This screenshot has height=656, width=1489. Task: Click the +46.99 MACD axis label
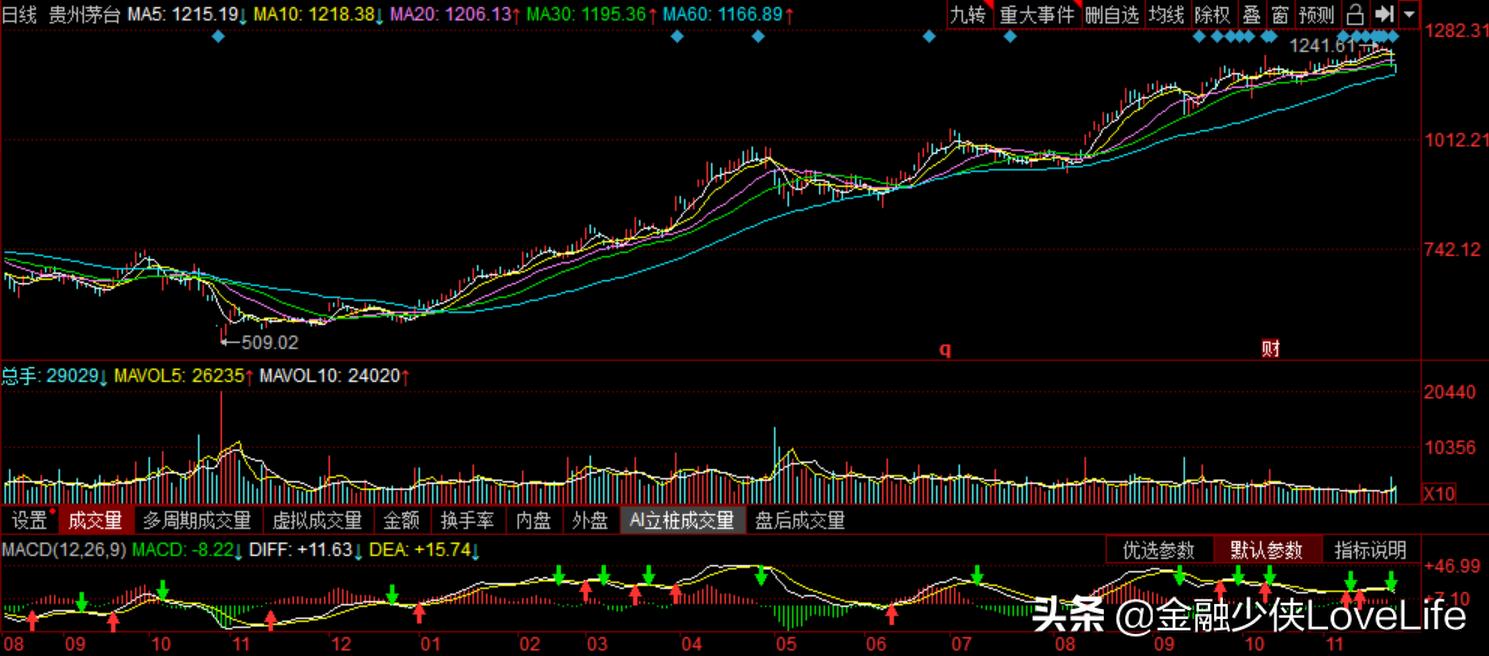click(x=1451, y=566)
